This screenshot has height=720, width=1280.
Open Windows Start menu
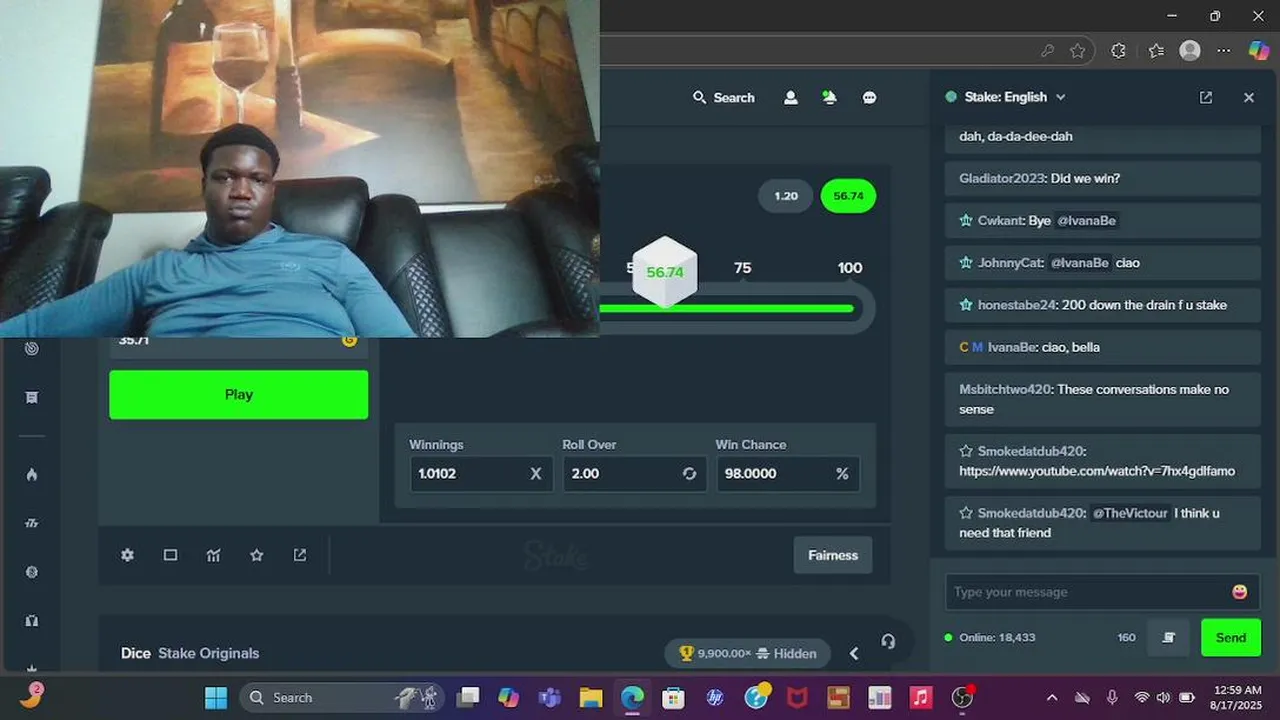pyautogui.click(x=216, y=697)
